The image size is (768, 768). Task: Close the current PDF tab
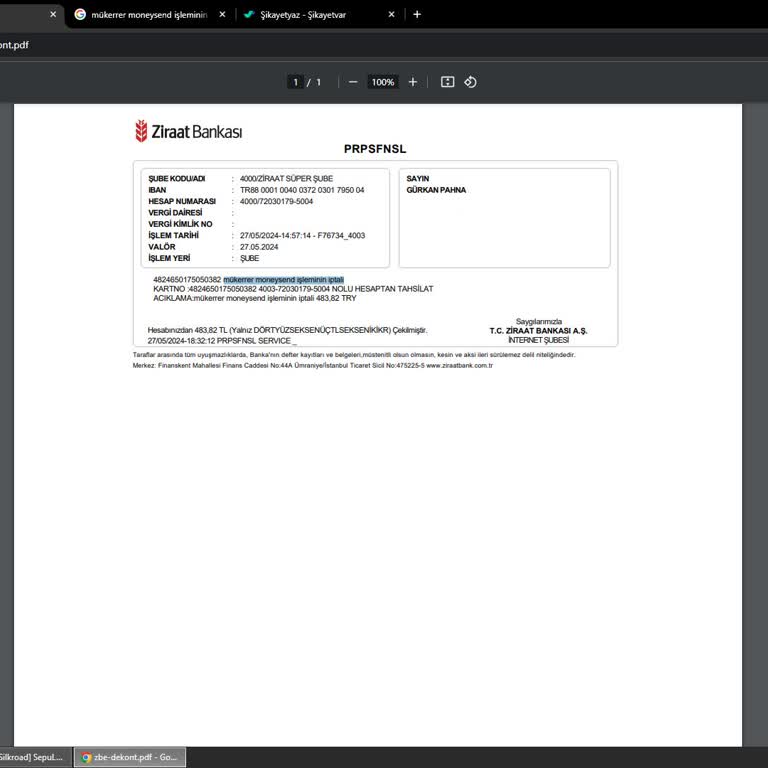pyautogui.click(x=53, y=15)
